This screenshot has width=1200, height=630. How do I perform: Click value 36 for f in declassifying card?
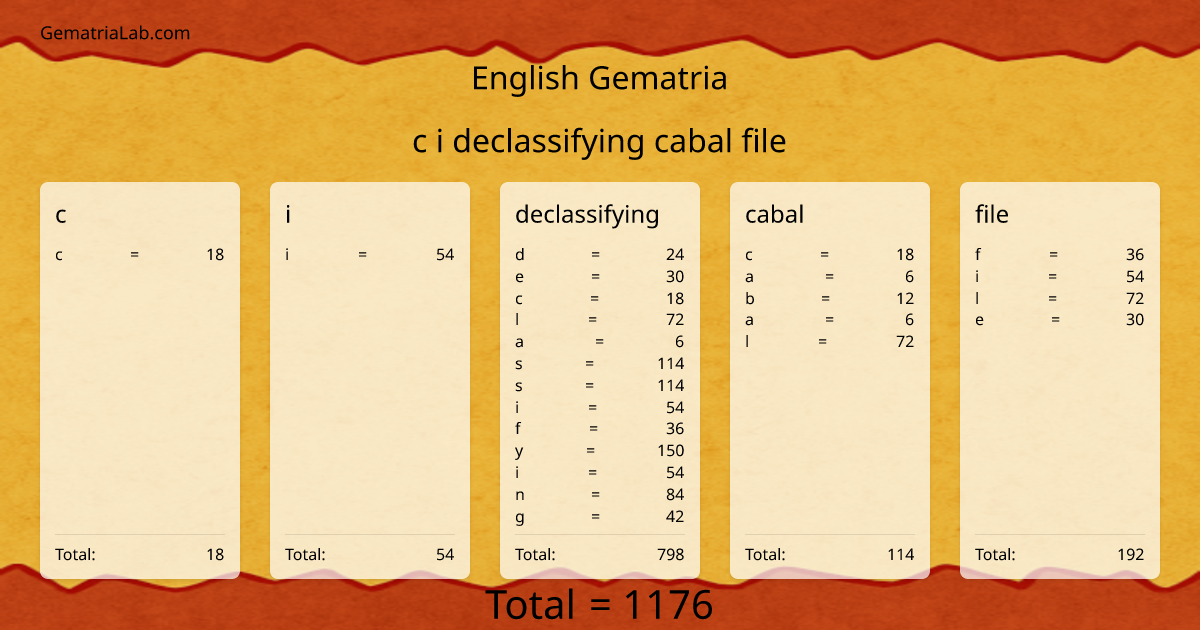coord(675,429)
